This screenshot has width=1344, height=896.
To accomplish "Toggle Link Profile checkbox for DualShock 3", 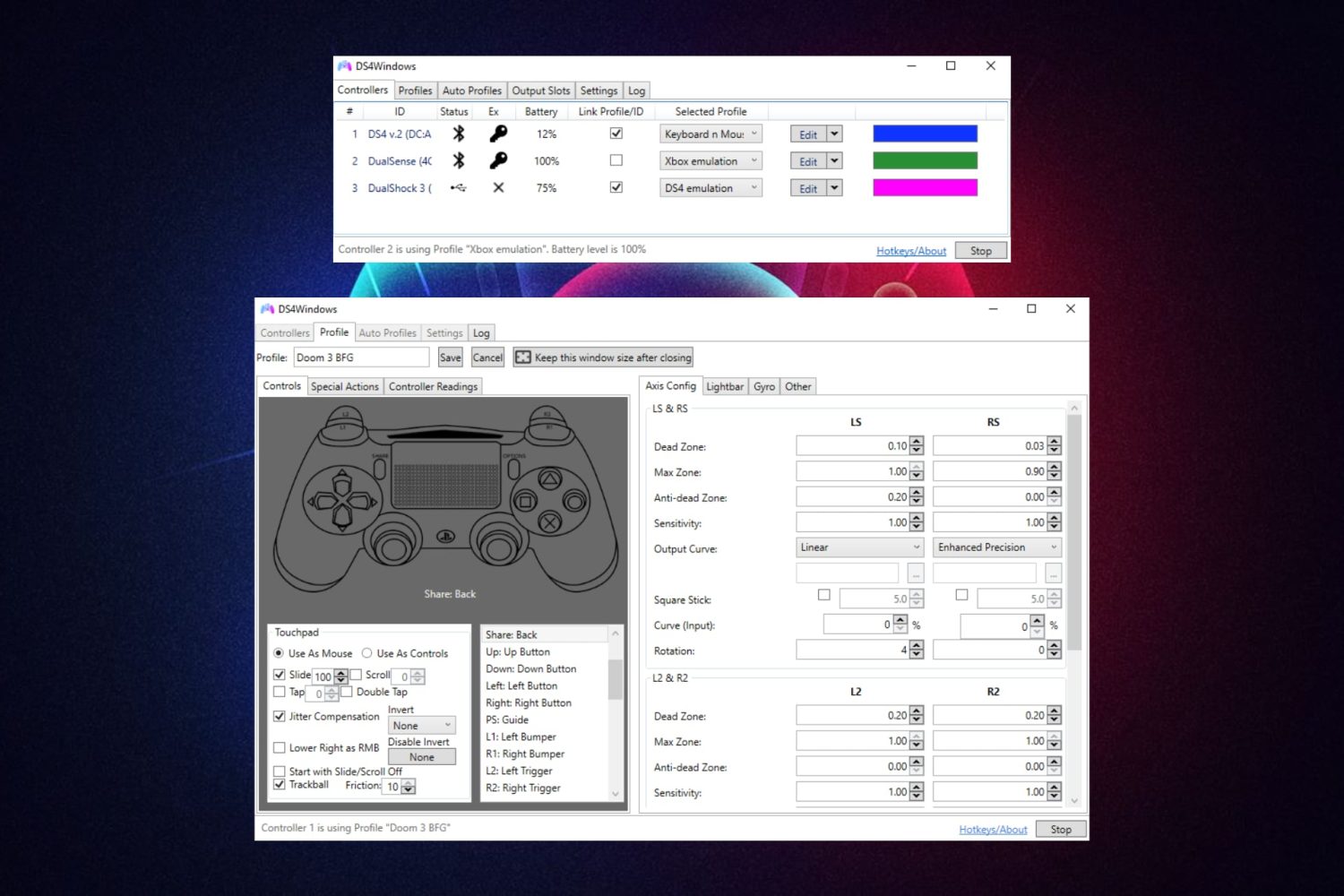I will click(x=616, y=187).
